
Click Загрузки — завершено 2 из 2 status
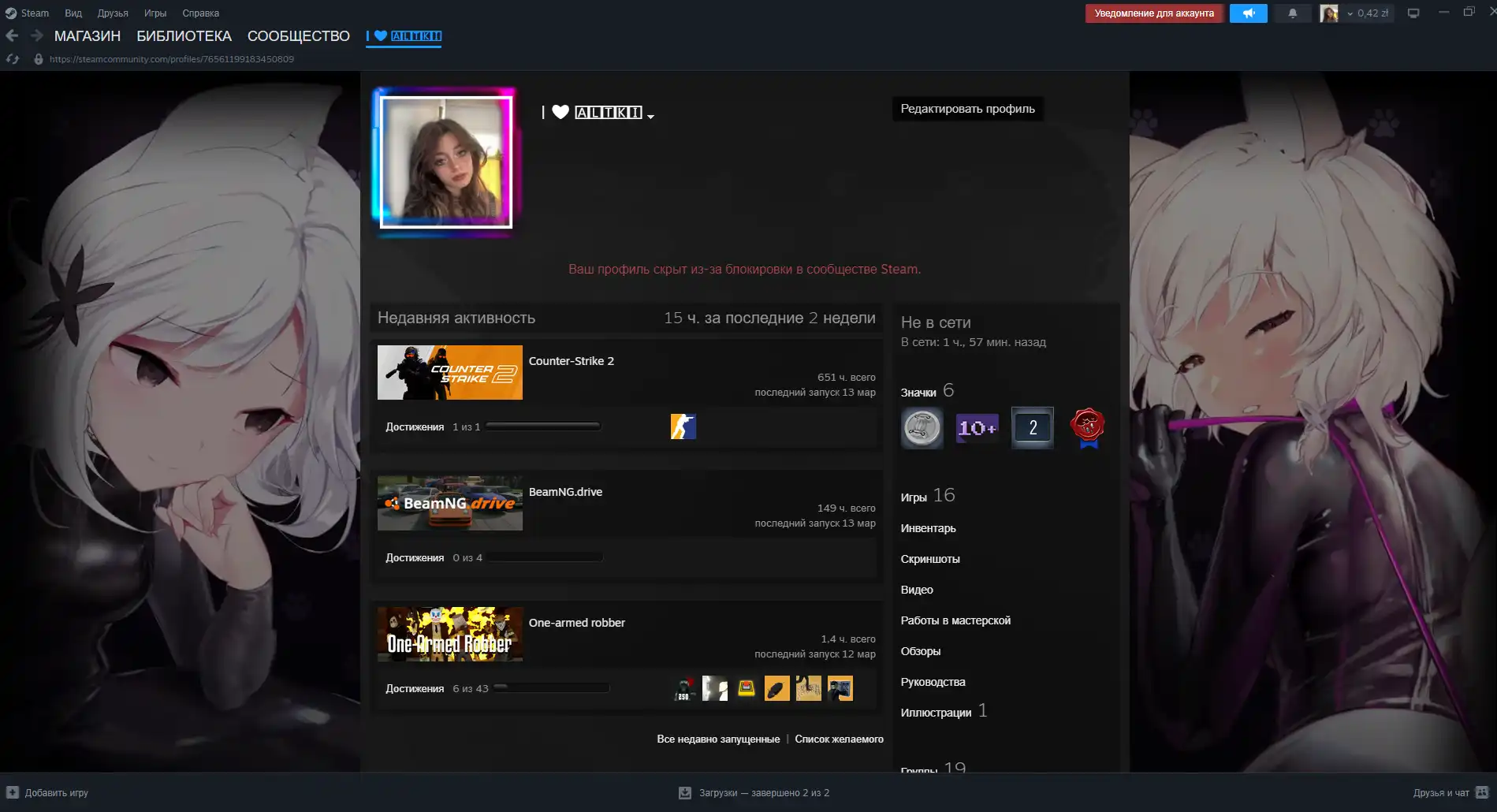tap(764, 792)
